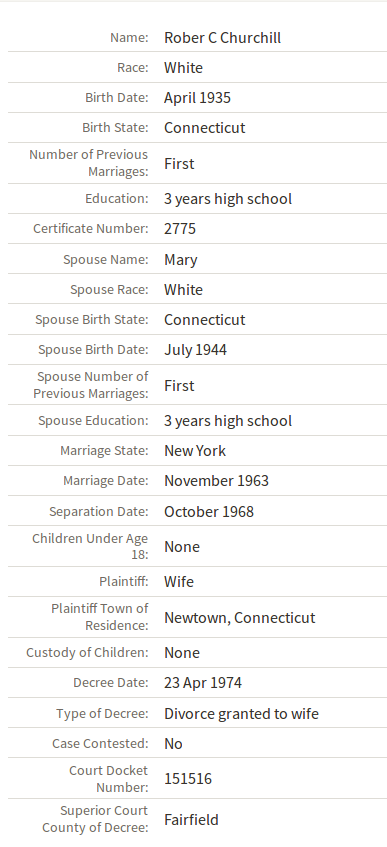Click the Court Docket Number 151516

[188, 779]
